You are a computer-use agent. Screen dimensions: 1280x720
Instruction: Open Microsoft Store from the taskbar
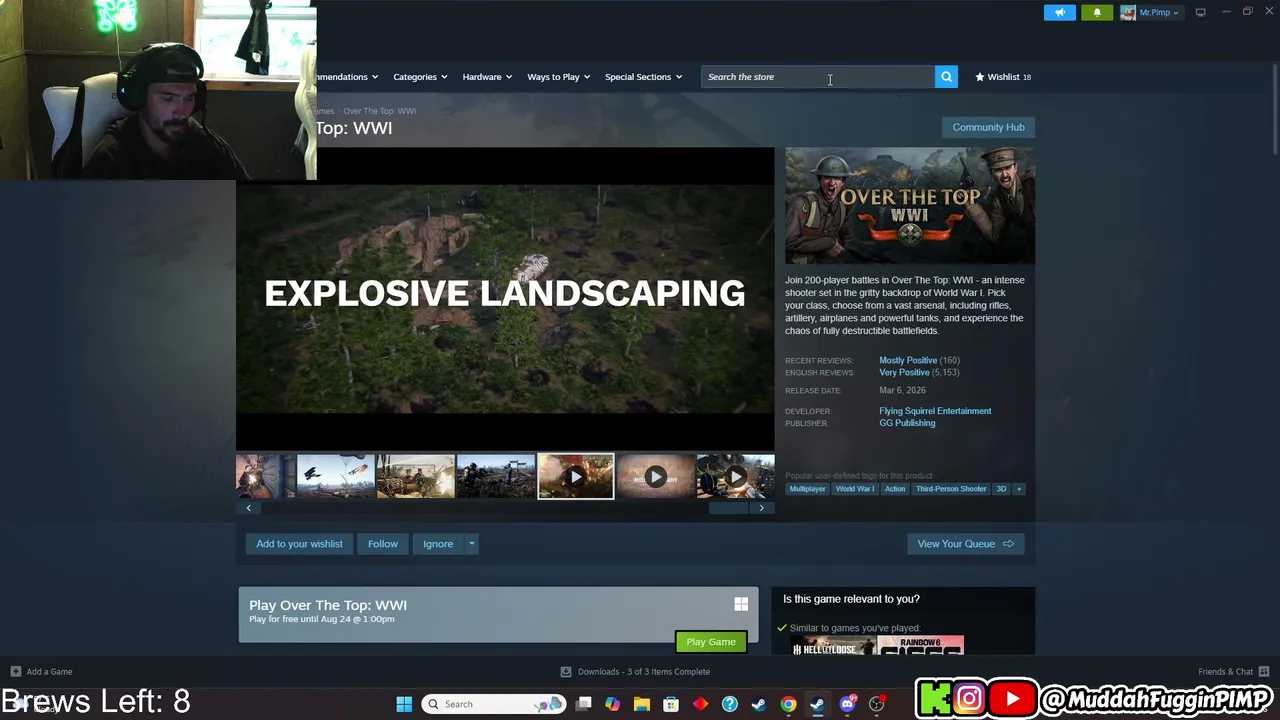click(671, 704)
